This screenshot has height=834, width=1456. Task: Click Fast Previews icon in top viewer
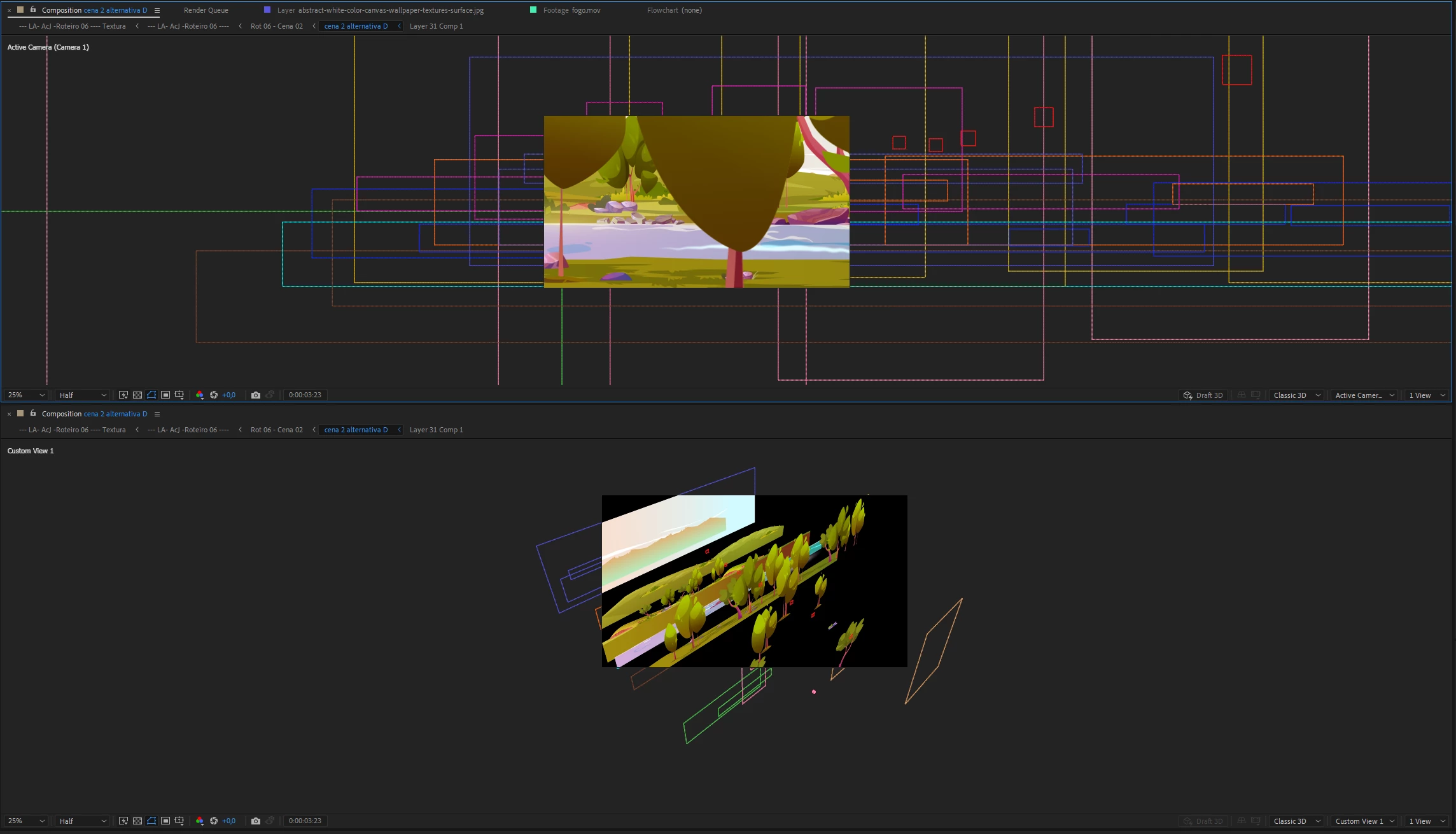point(123,395)
